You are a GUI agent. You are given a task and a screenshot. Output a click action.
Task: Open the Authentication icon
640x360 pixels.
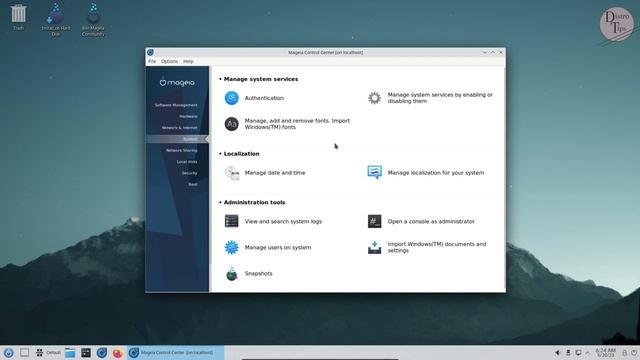pos(231,98)
